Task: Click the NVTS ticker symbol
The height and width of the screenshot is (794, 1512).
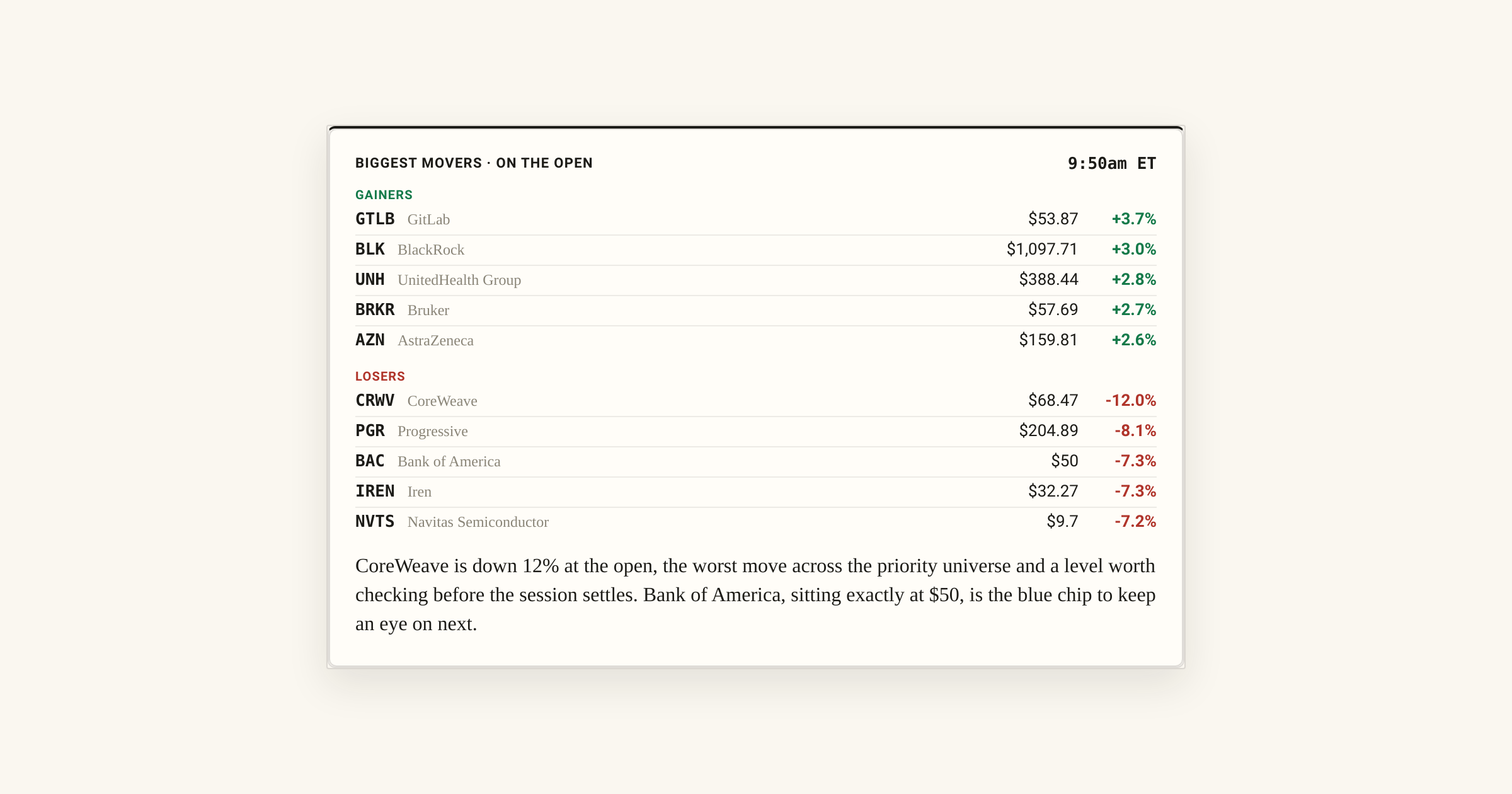Action: coord(375,521)
